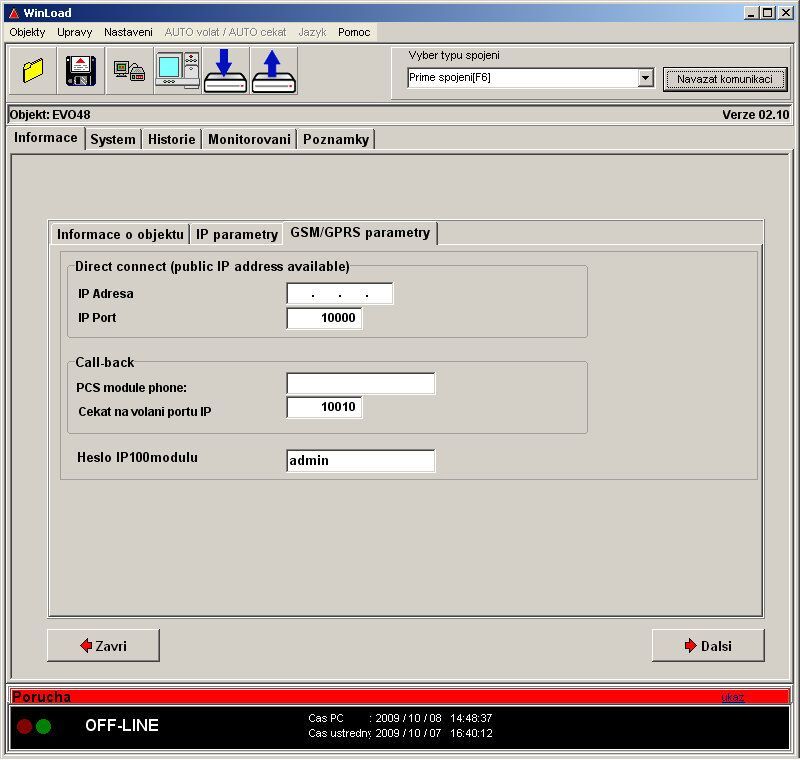The image size is (800, 760).
Task: Expand the Vyber typu spojeni dropdown
Action: click(x=645, y=78)
